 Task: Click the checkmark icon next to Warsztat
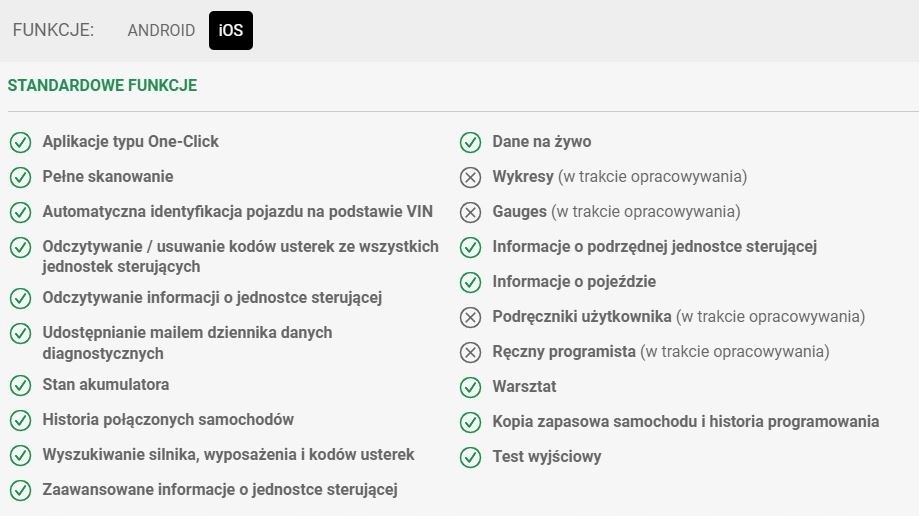pyautogui.click(x=470, y=387)
